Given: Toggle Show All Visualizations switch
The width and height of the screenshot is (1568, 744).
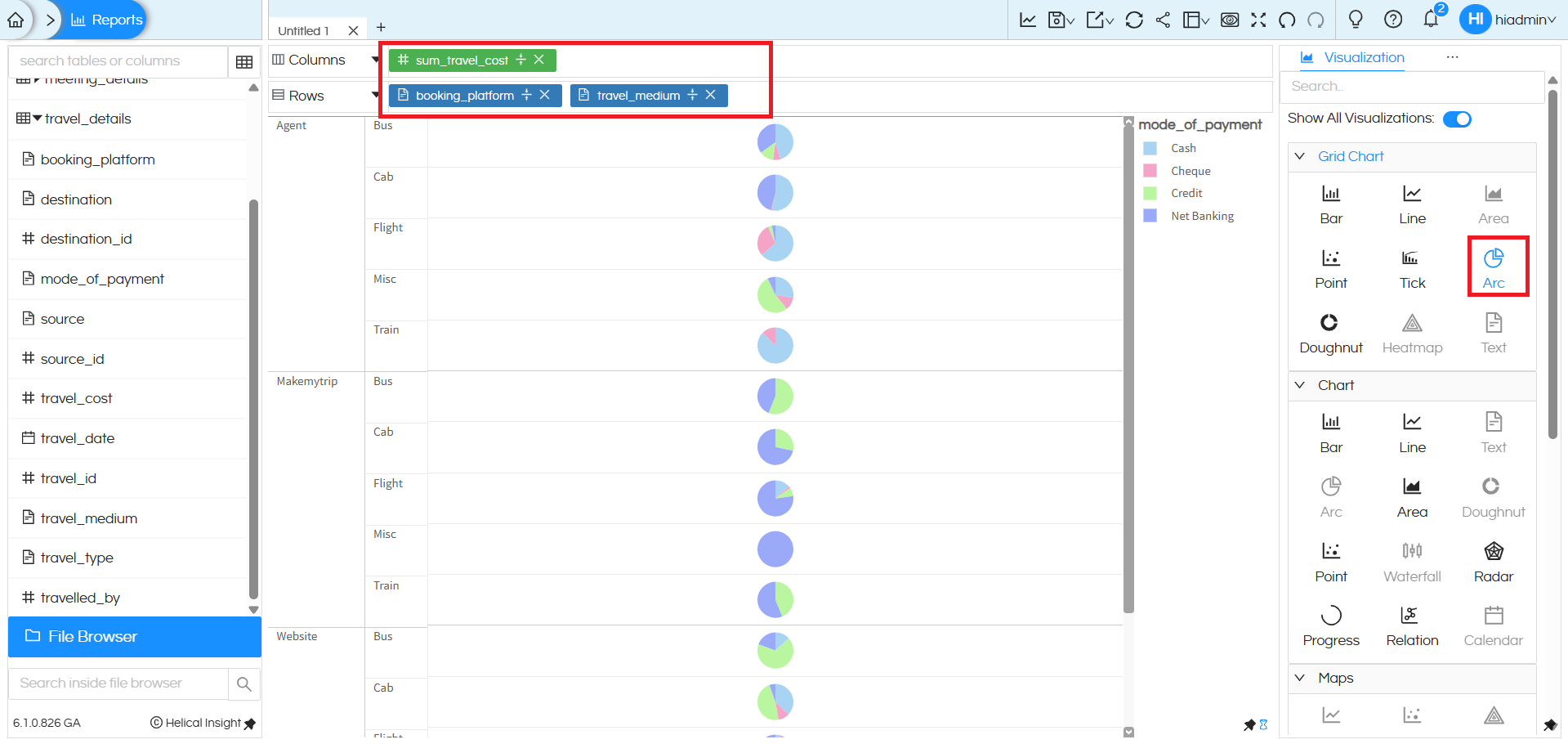Looking at the screenshot, I should pos(1456,119).
